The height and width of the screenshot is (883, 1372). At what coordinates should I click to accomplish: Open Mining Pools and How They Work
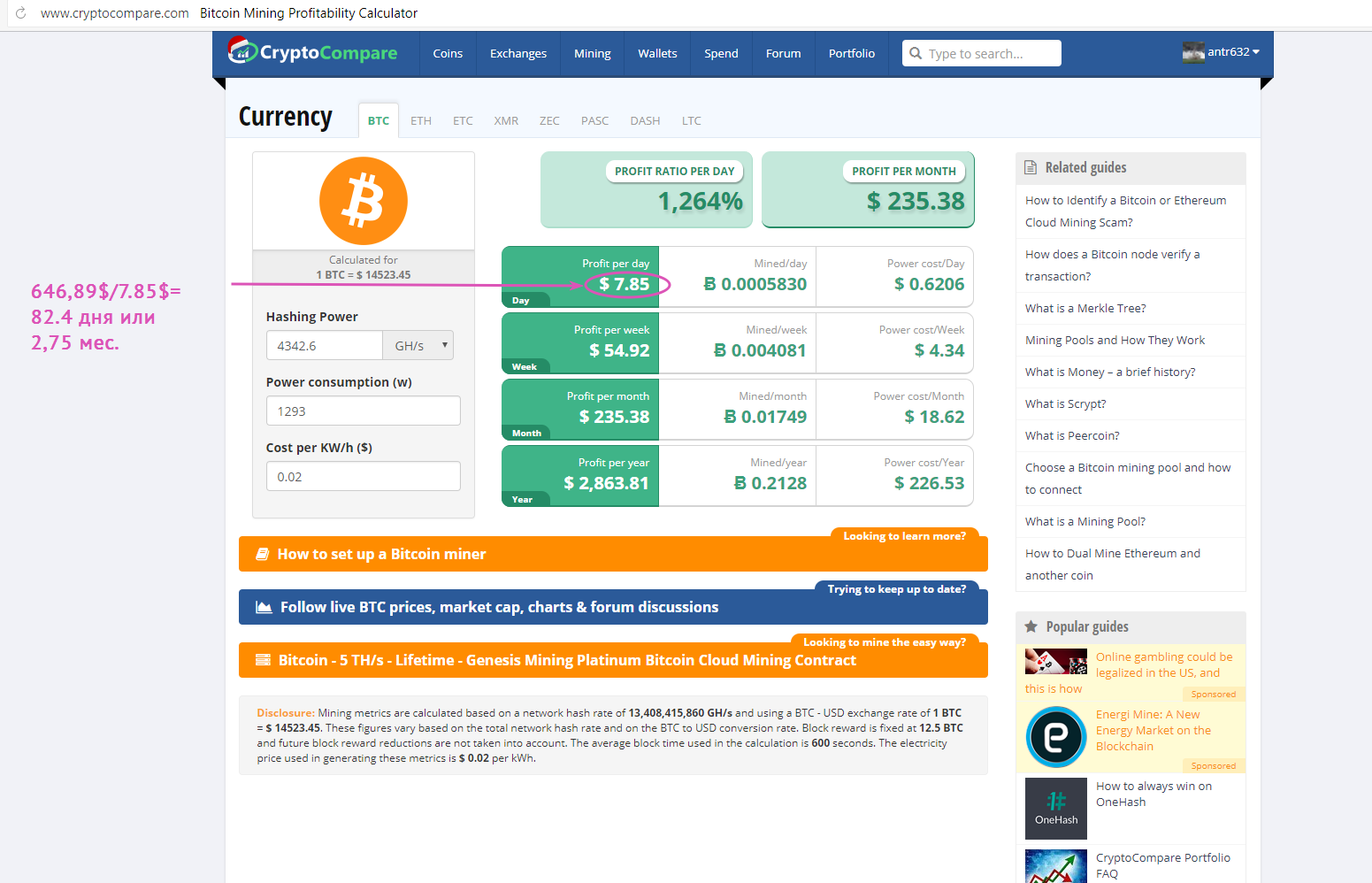pyautogui.click(x=1115, y=340)
